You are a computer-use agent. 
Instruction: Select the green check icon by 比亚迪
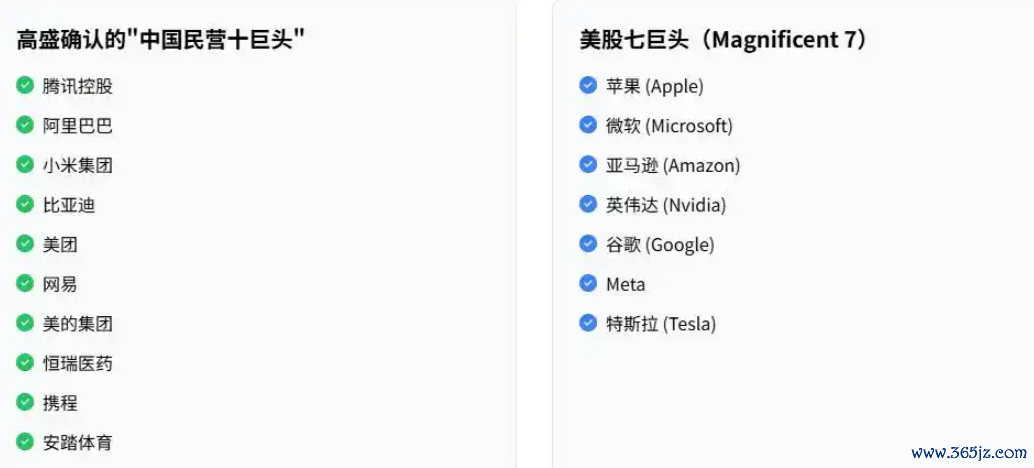click(x=25, y=204)
